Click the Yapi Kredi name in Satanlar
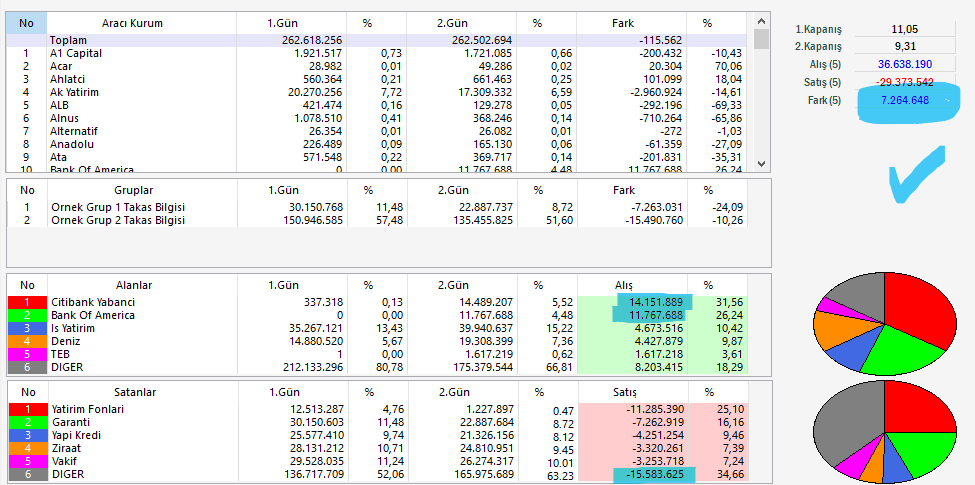 (x=76, y=435)
